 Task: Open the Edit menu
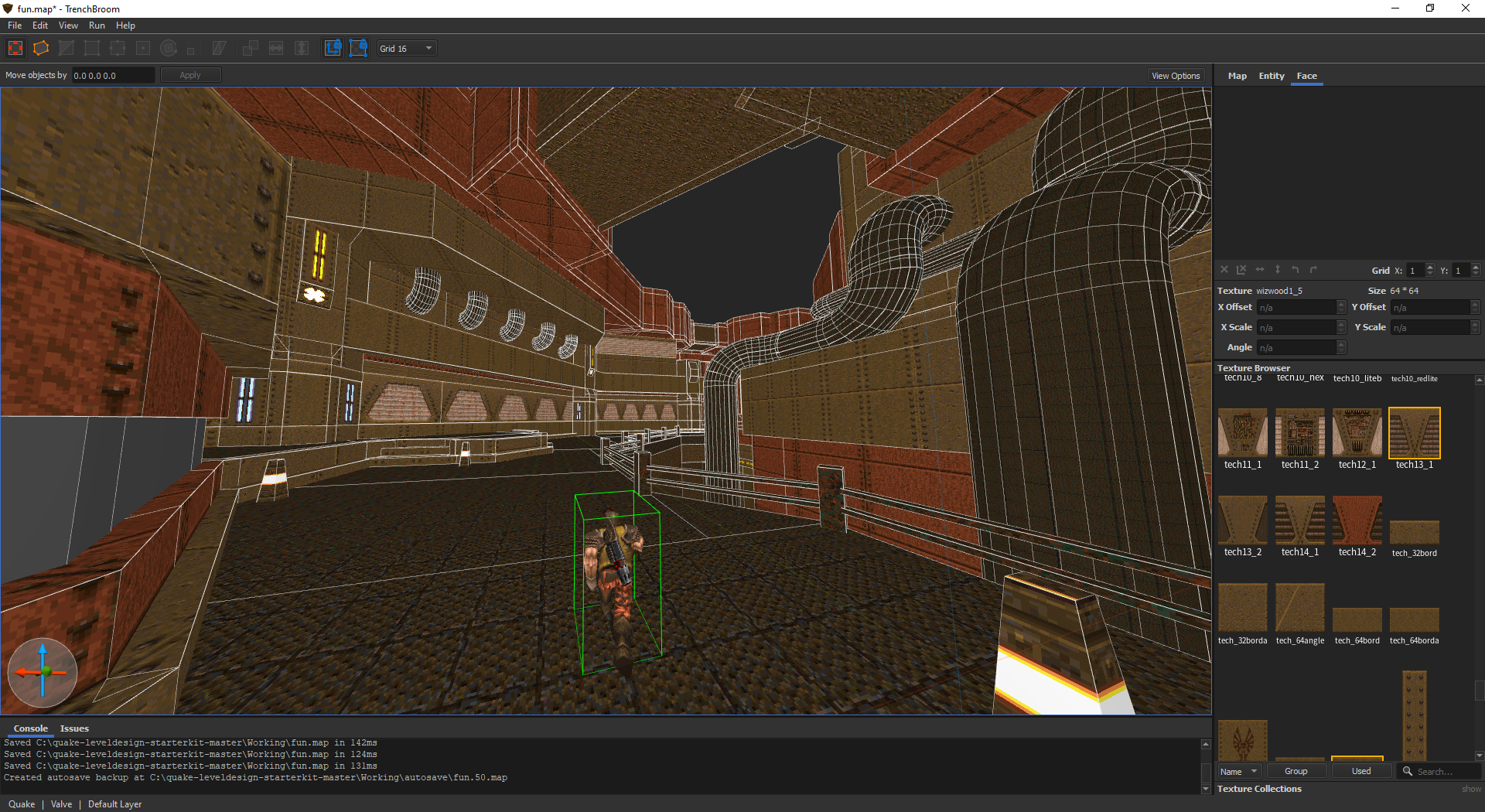(40, 26)
